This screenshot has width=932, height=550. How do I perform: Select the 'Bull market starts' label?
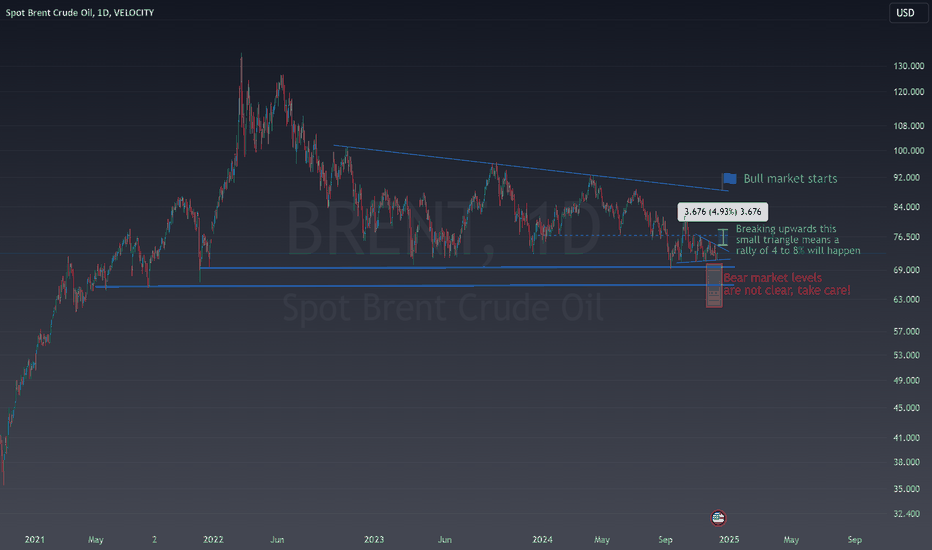coord(790,178)
